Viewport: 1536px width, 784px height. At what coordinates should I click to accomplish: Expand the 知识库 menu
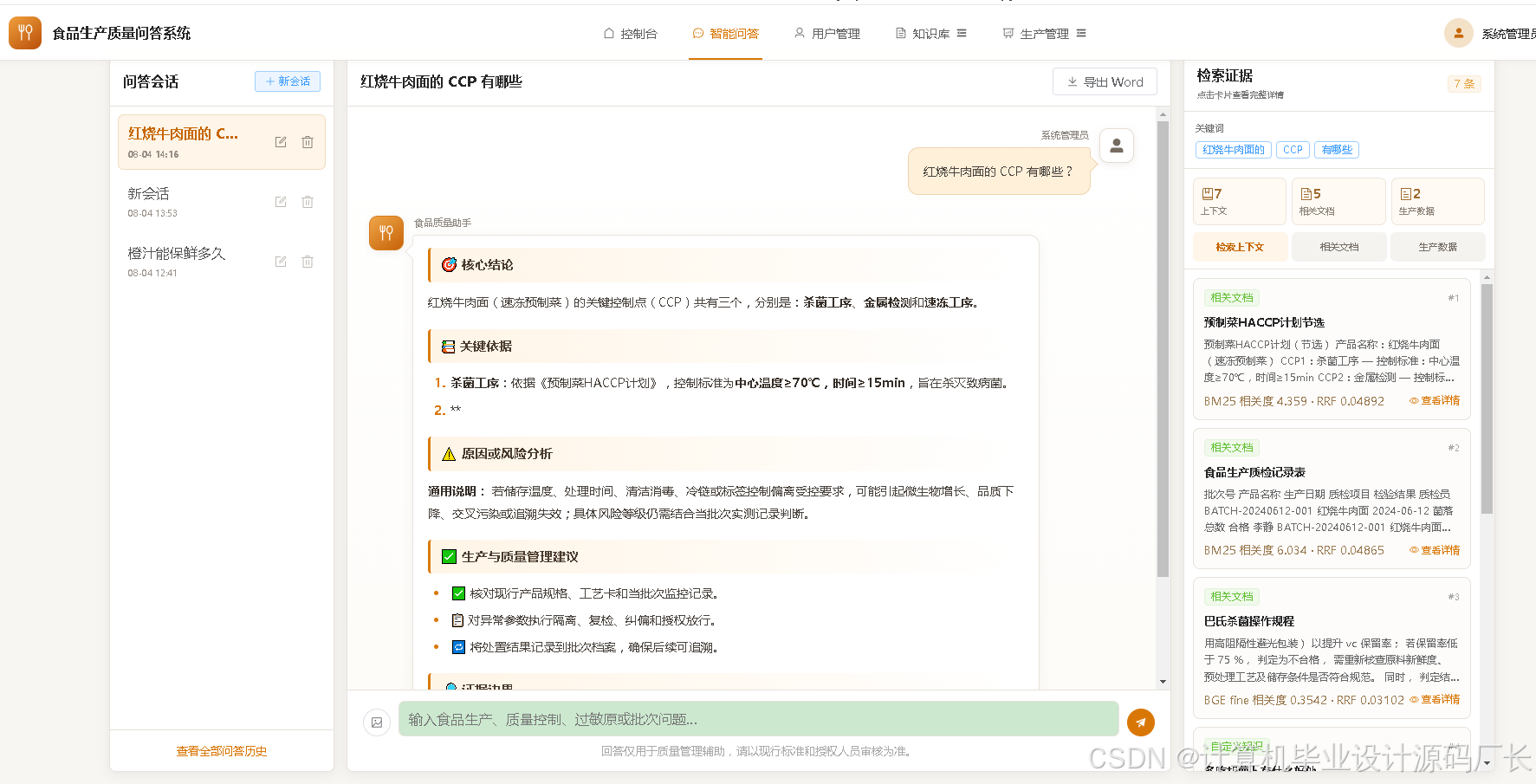point(930,34)
